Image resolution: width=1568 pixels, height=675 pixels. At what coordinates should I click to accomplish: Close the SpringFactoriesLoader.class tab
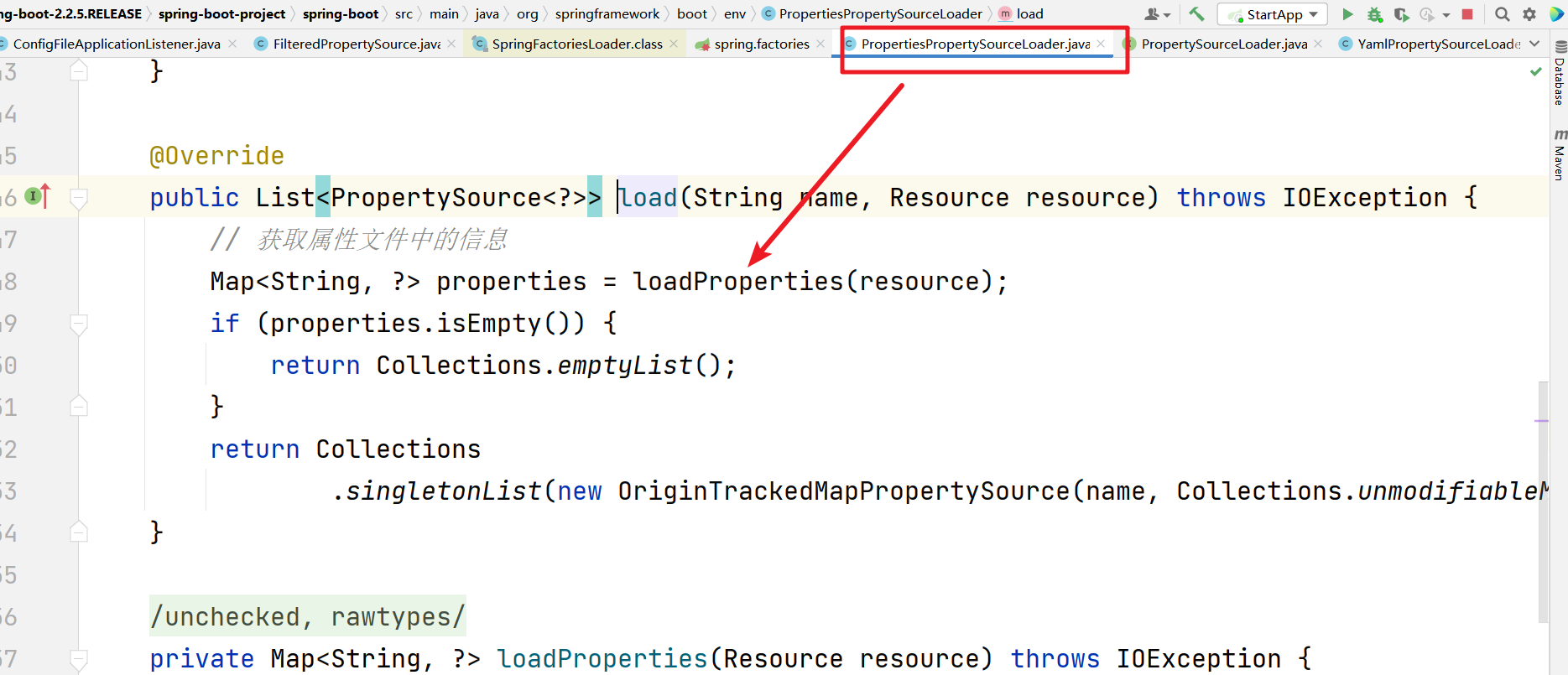coord(674,44)
